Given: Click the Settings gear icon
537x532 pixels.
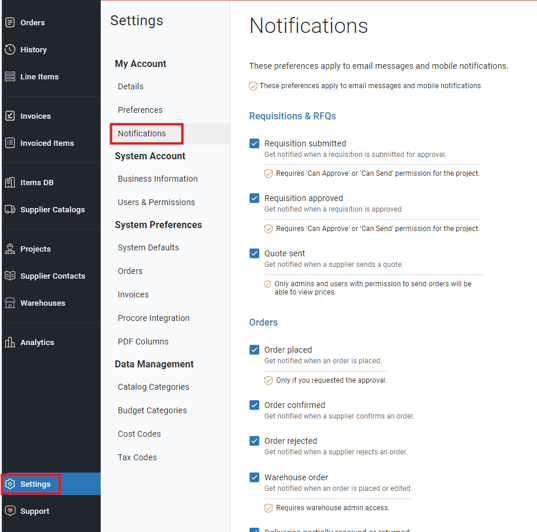Looking at the screenshot, I should tap(10, 484).
